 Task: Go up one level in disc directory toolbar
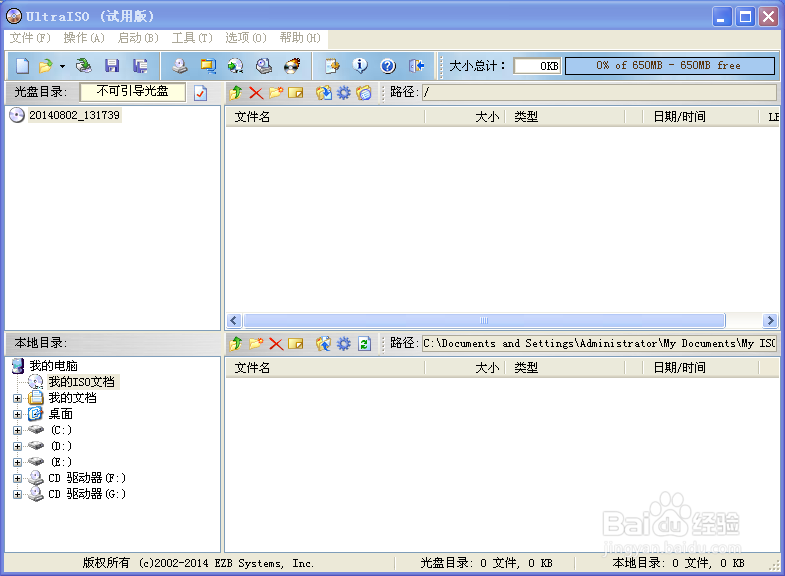click(x=236, y=93)
